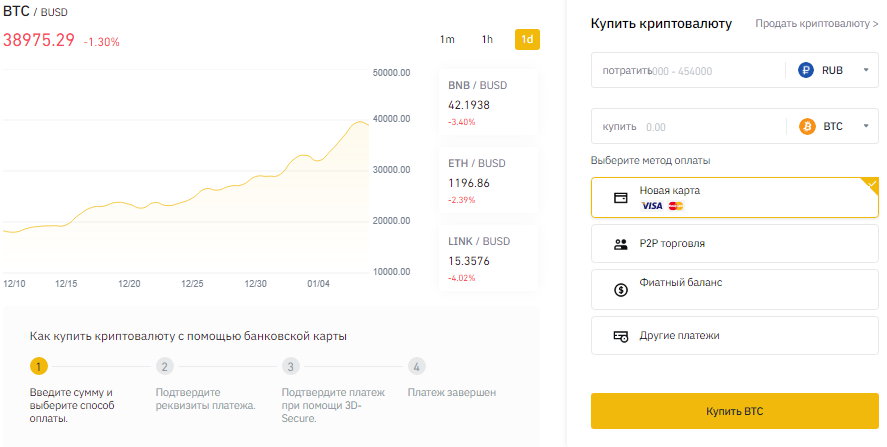Choose the P2P торговля payment option

pyautogui.click(x=734, y=243)
